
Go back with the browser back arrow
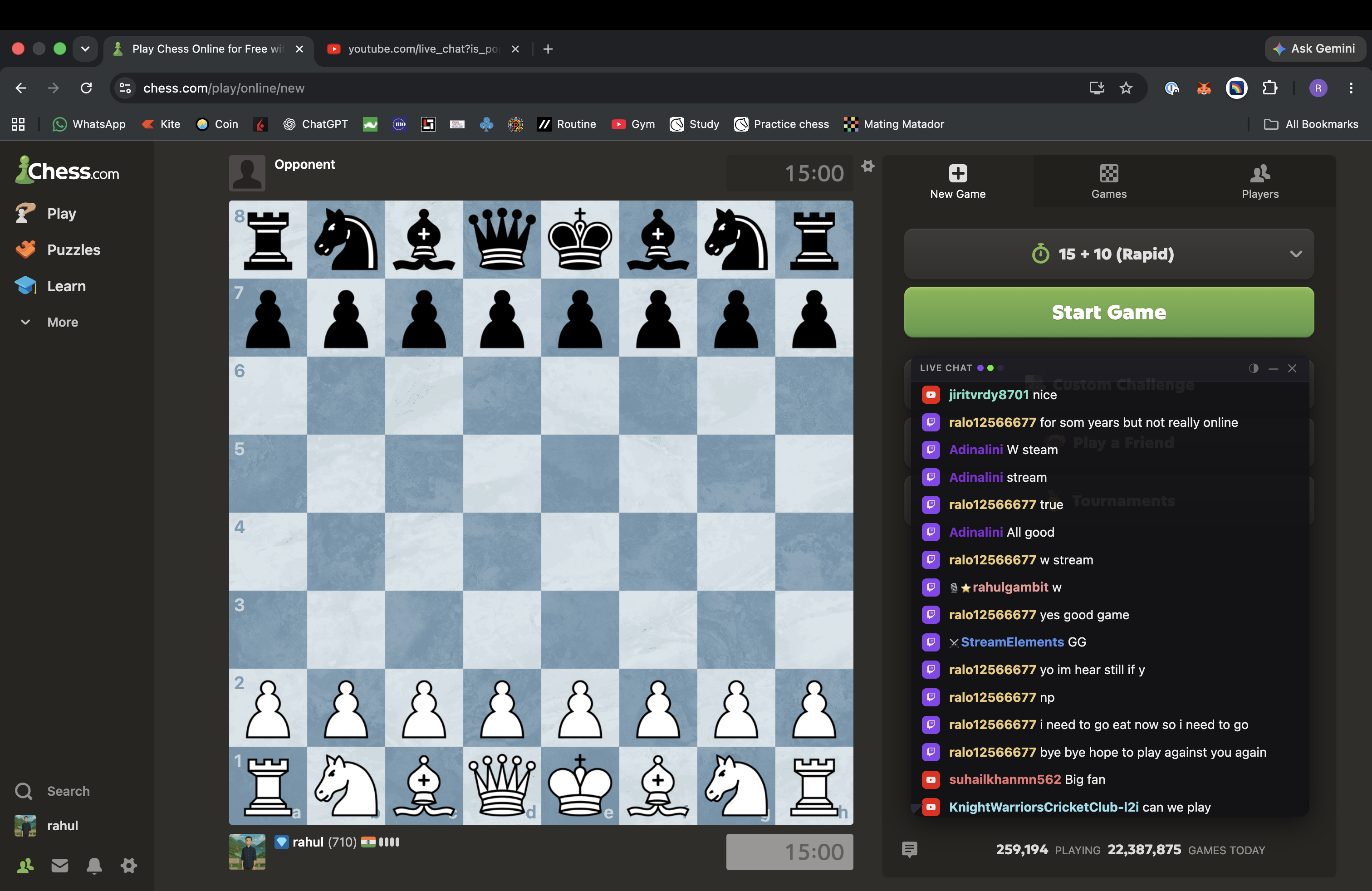click(21, 88)
